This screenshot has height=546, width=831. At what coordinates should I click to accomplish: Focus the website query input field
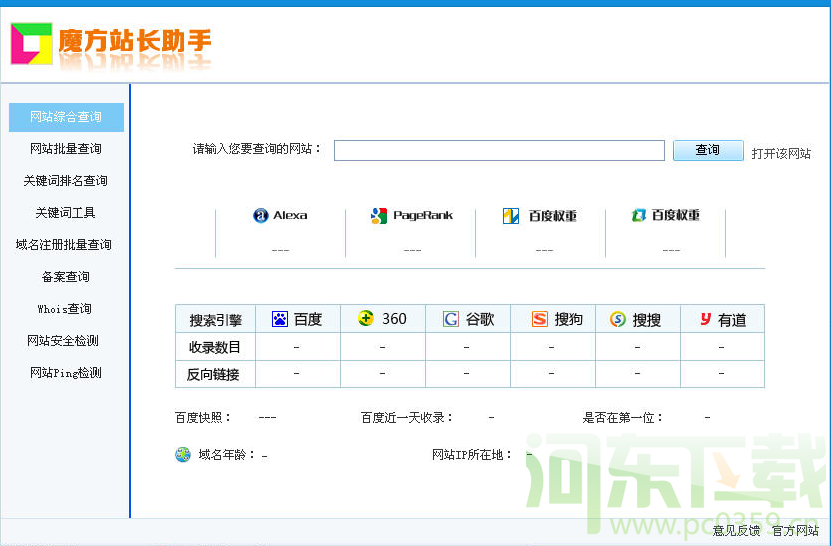pyautogui.click(x=499, y=151)
